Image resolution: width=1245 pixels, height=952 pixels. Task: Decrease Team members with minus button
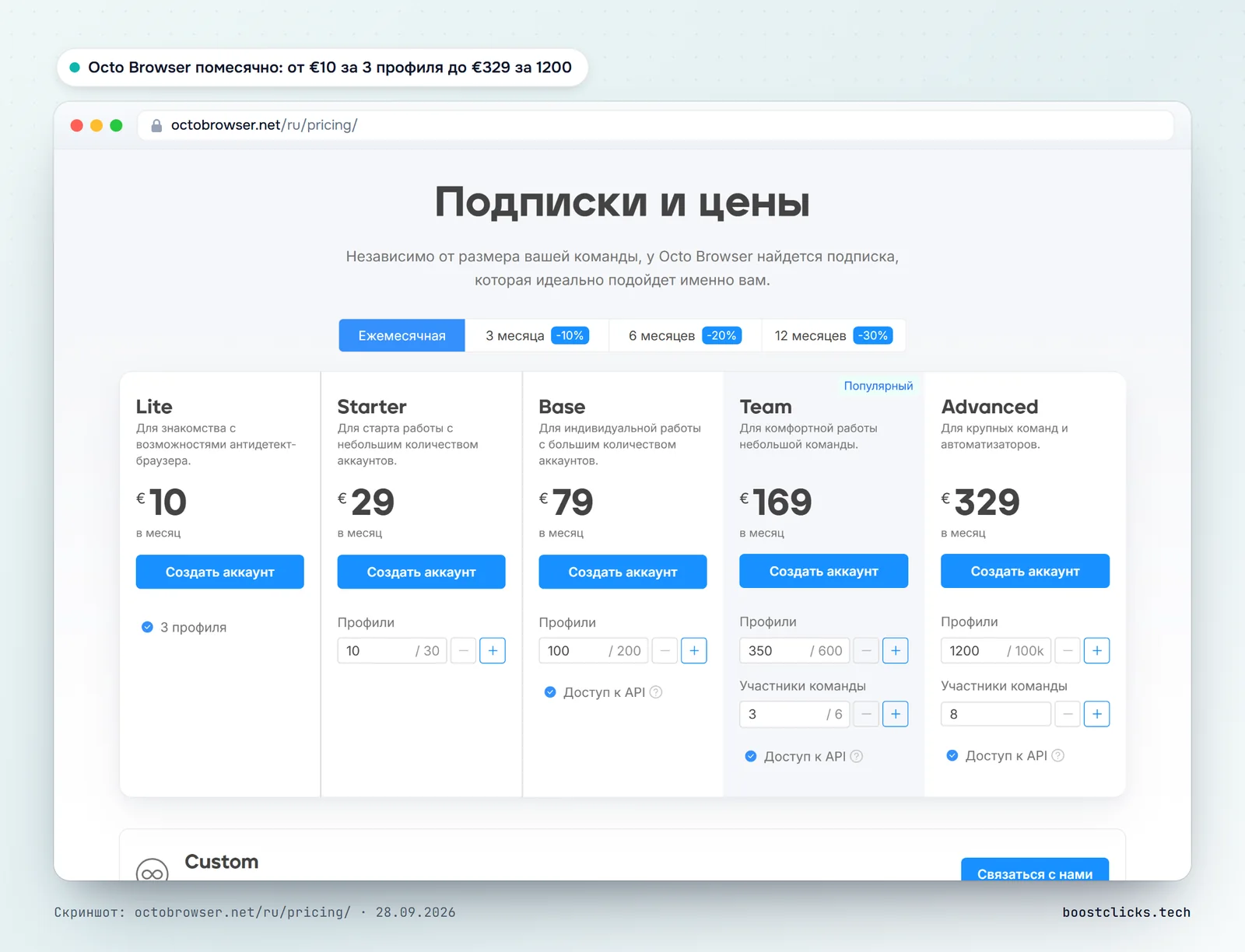(866, 714)
